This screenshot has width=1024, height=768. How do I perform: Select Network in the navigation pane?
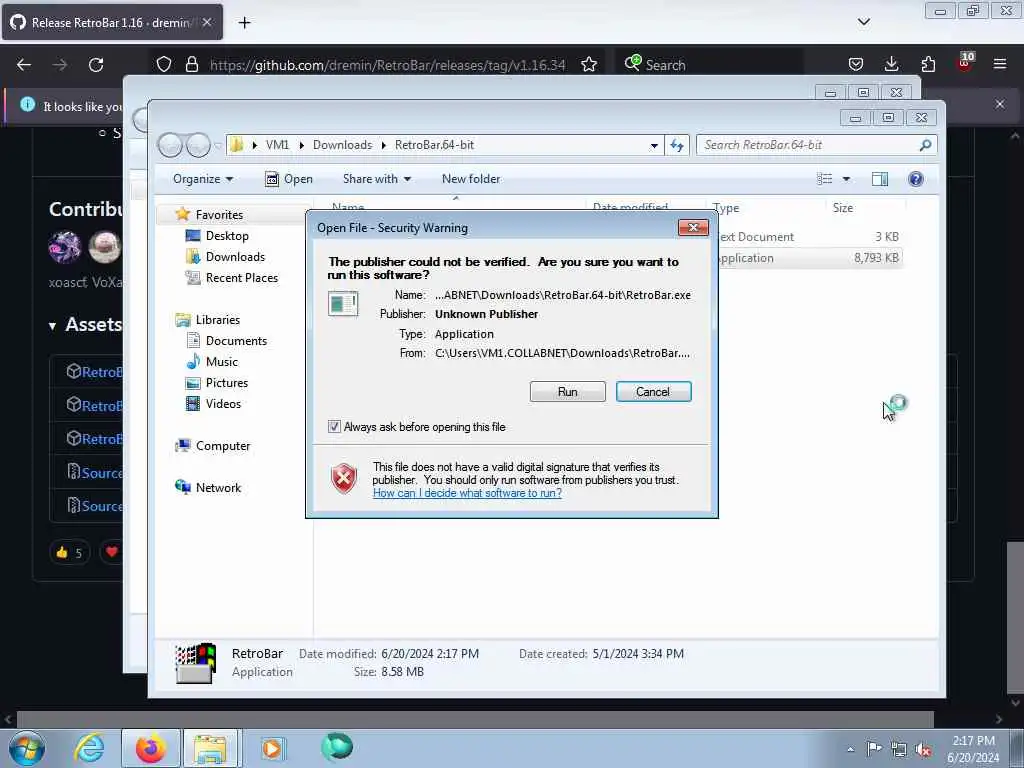(x=218, y=487)
